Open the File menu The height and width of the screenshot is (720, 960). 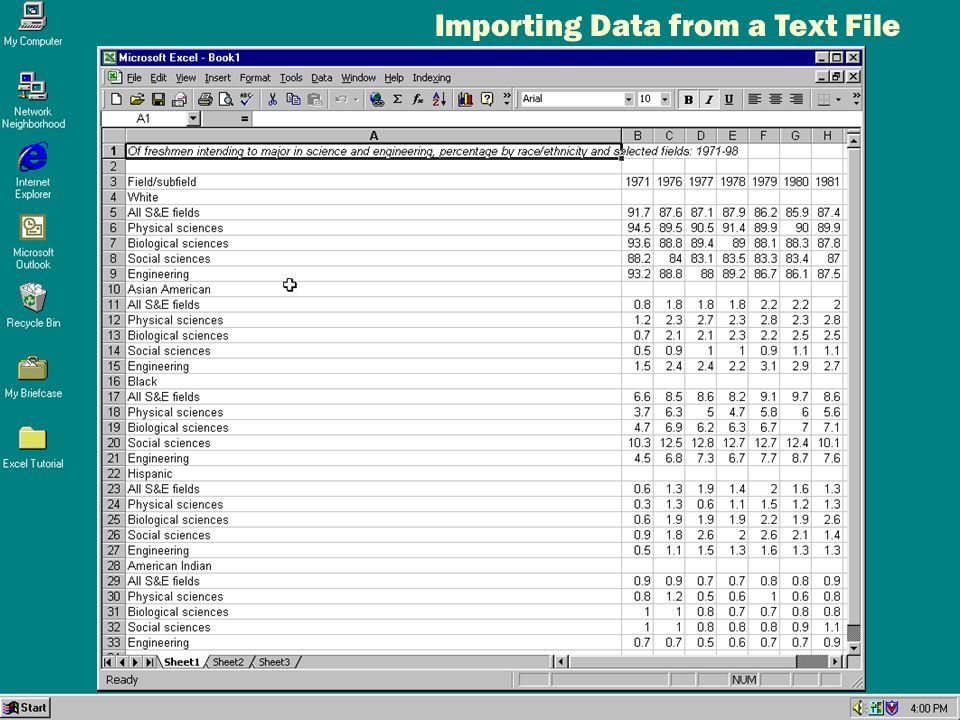134,78
